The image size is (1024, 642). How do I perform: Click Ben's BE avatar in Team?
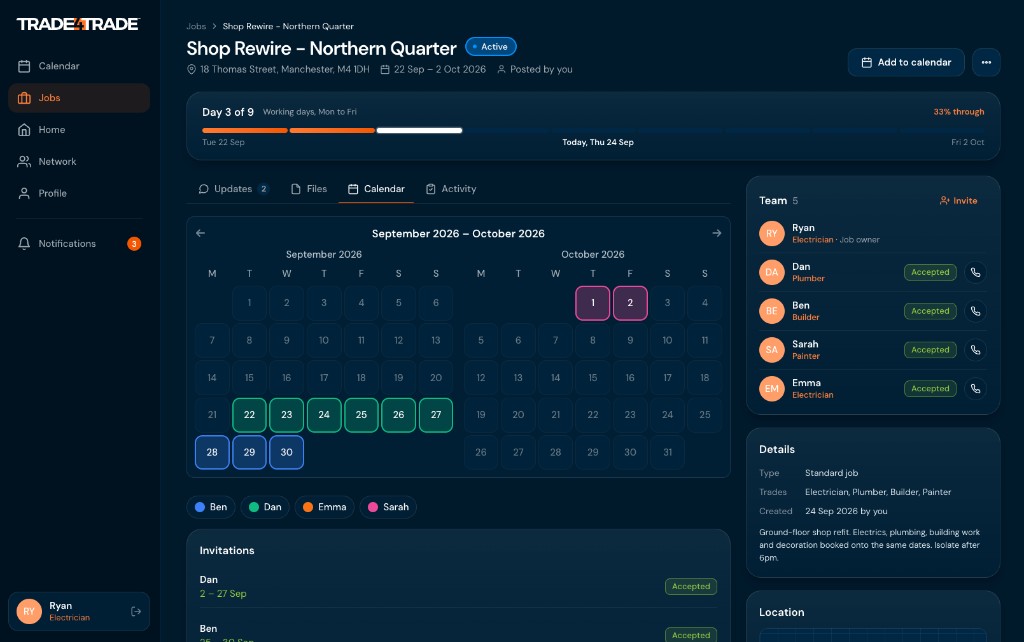pos(771,311)
